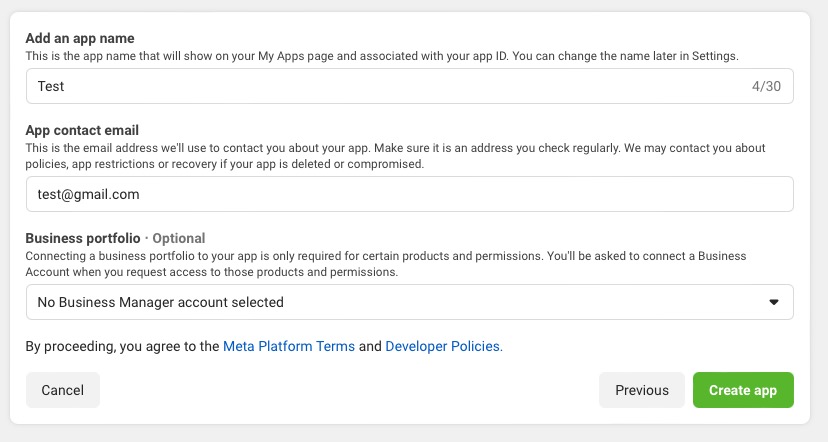
Task: Click the 4/30 character counter
Action: pyautogui.click(x=766, y=86)
